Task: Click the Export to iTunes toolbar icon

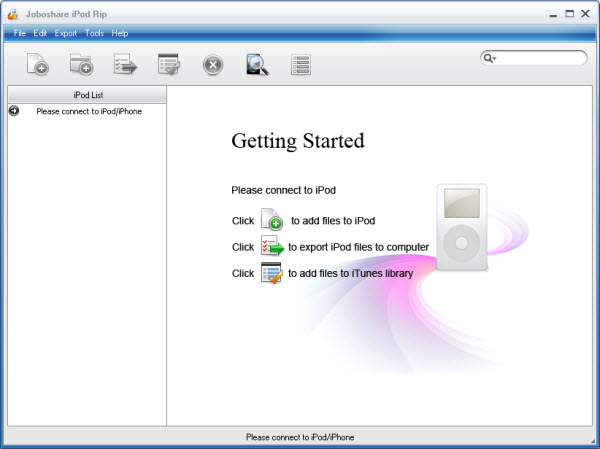Action: 169,65
